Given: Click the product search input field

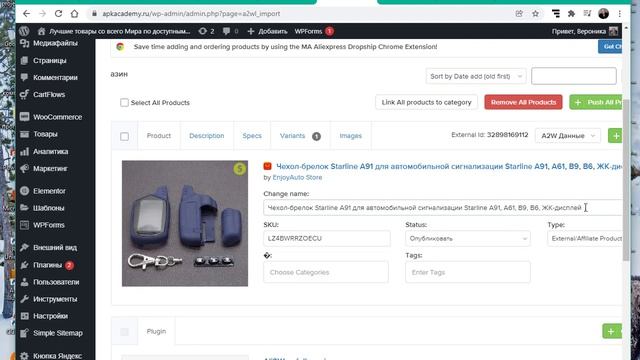Looking at the screenshot, I should (x=574, y=76).
